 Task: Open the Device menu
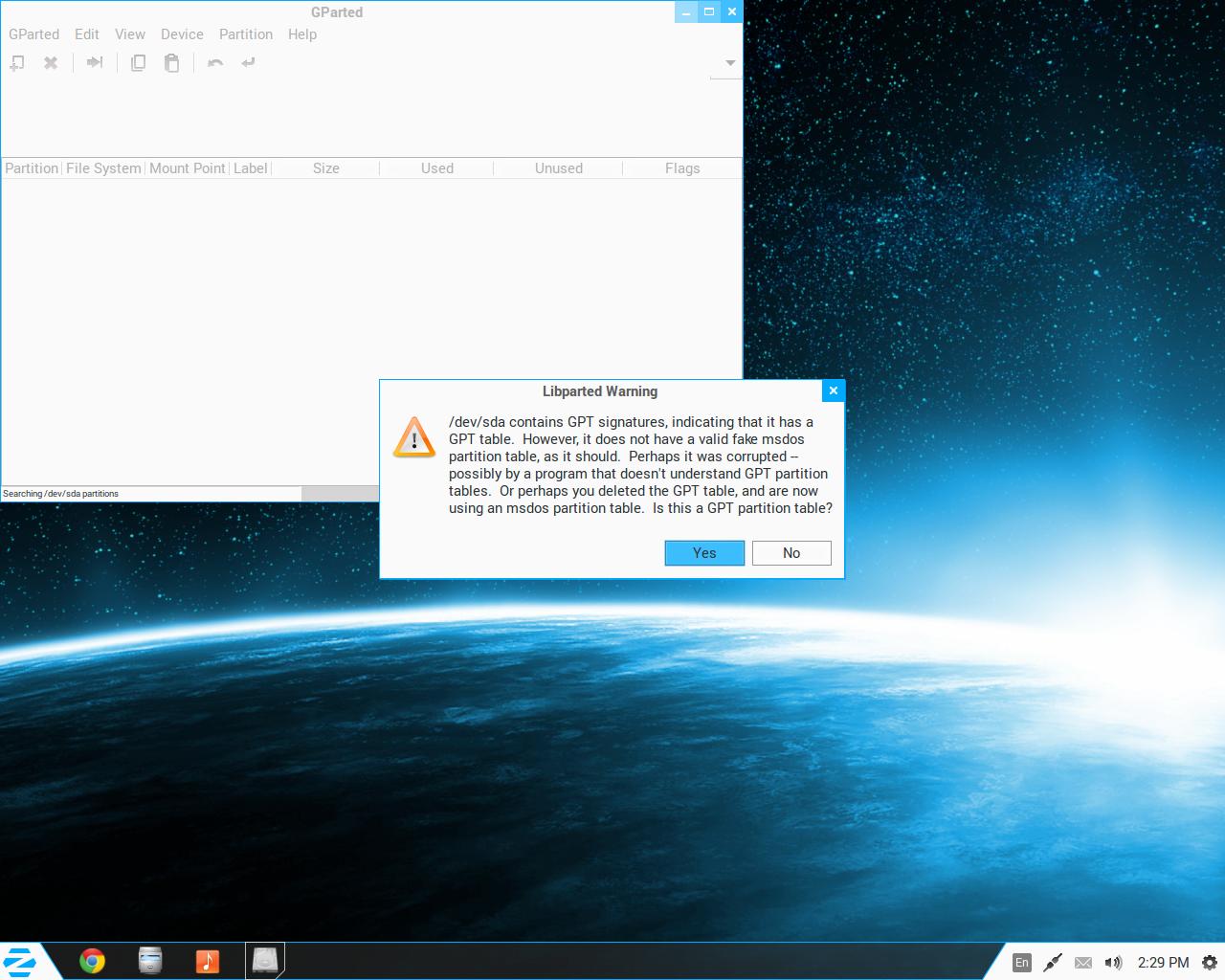[x=182, y=34]
